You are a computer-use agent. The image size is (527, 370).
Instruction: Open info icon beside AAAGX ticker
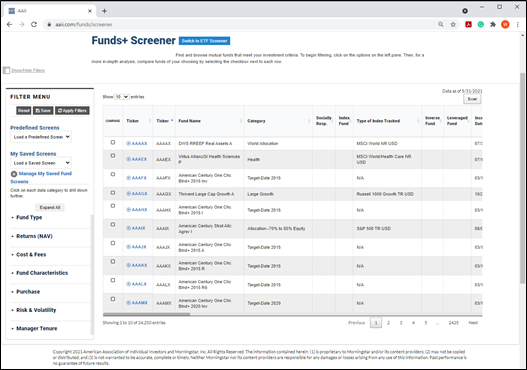click(128, 194)
